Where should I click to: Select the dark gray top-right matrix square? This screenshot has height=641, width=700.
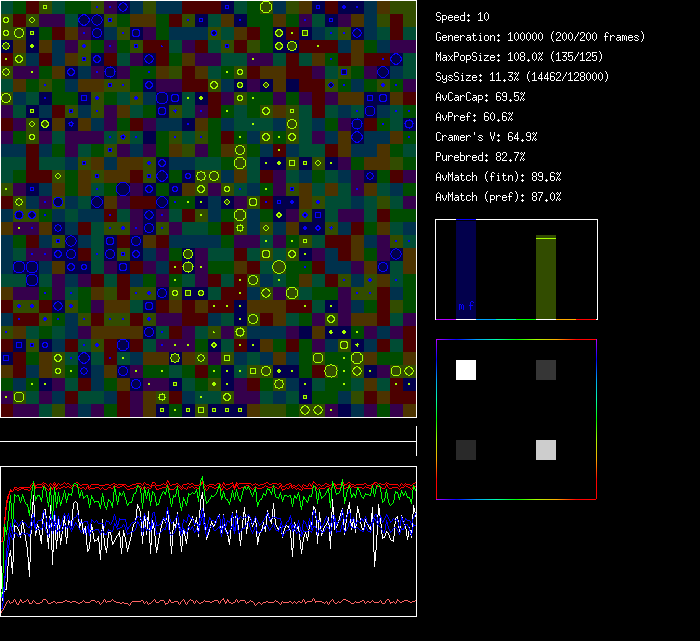click(x=545, y=370)
